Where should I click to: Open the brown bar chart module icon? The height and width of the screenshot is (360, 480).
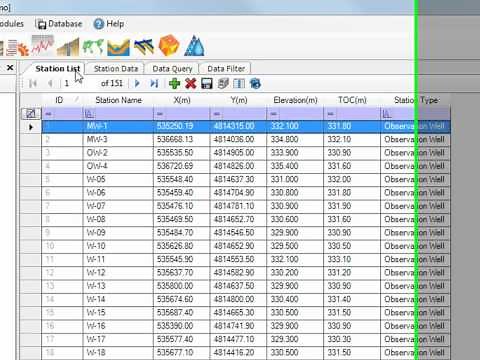(x=68, y=47)
